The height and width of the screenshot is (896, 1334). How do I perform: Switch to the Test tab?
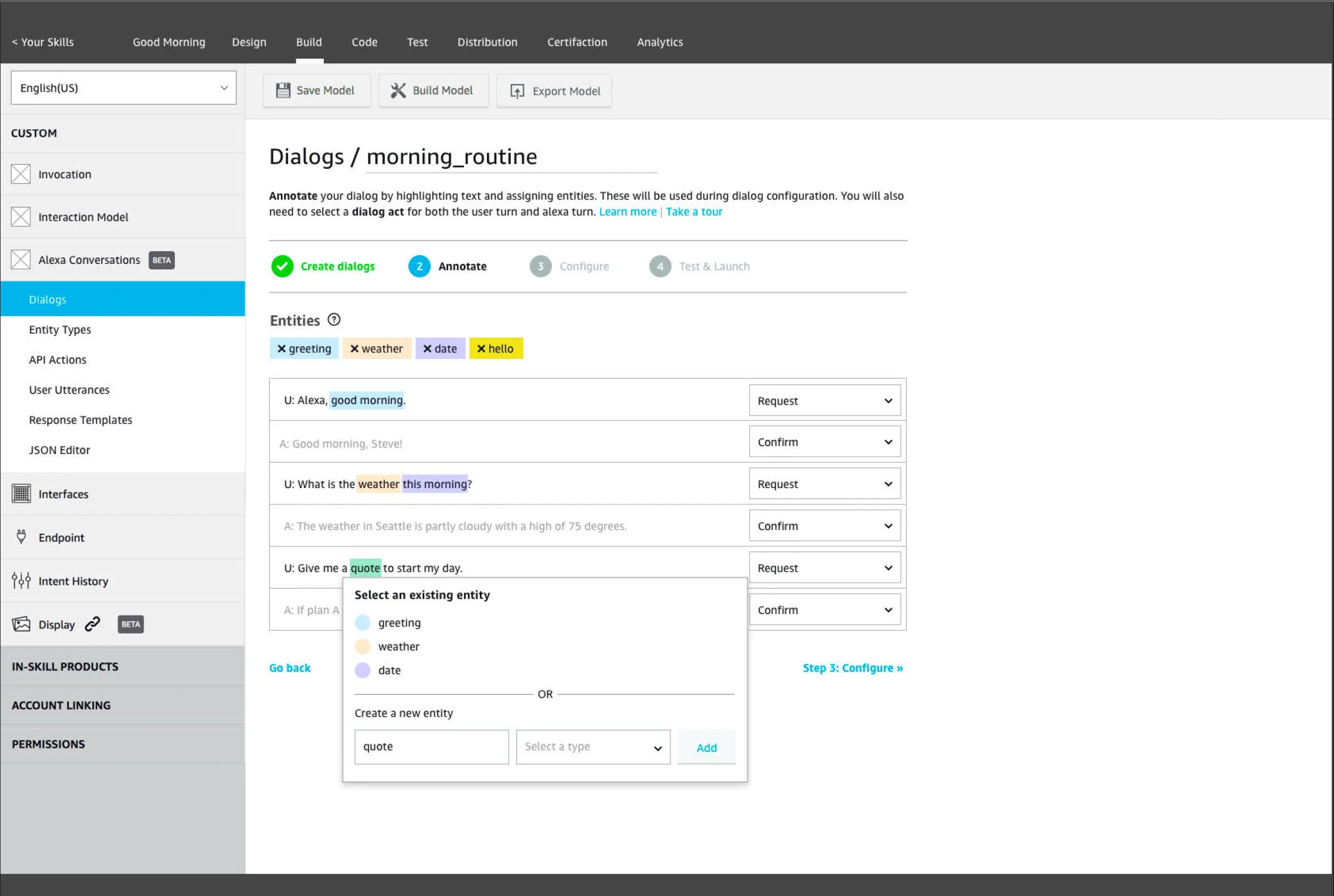point(417,42)
